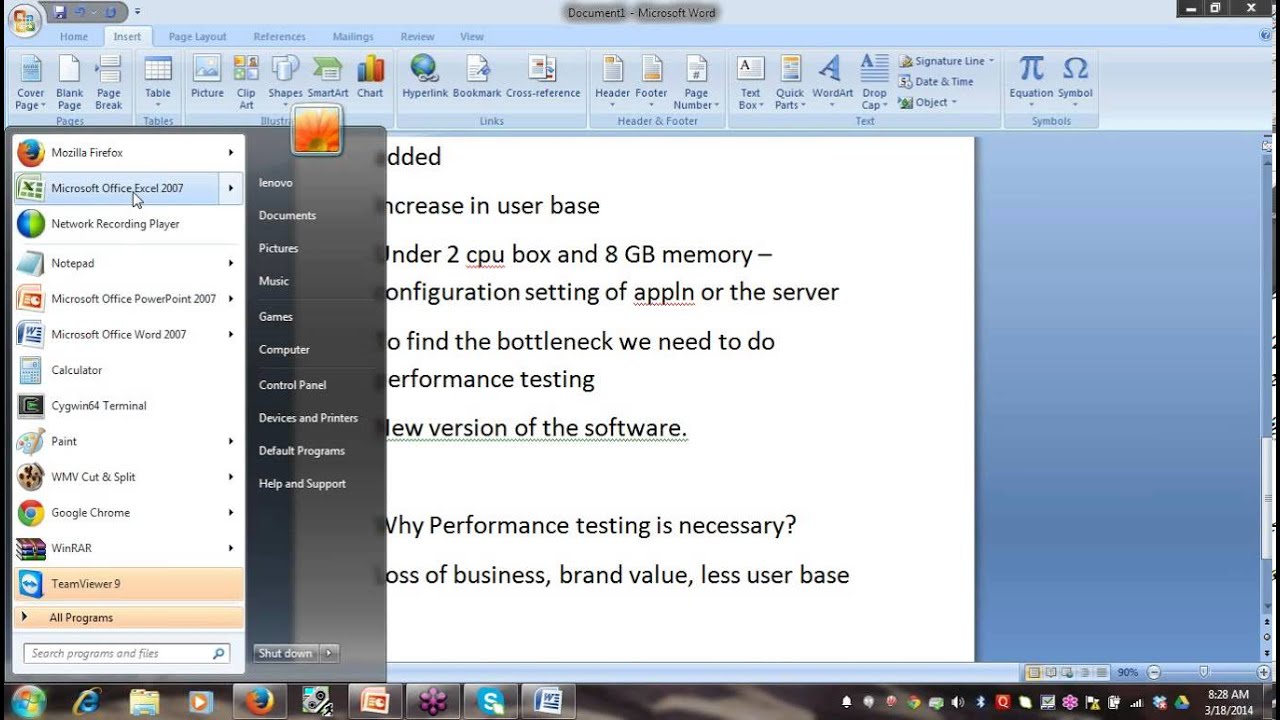Expand Microsoft Office Excel 2007 jump list arrow
1280x720 pixels.
point(231,188)
